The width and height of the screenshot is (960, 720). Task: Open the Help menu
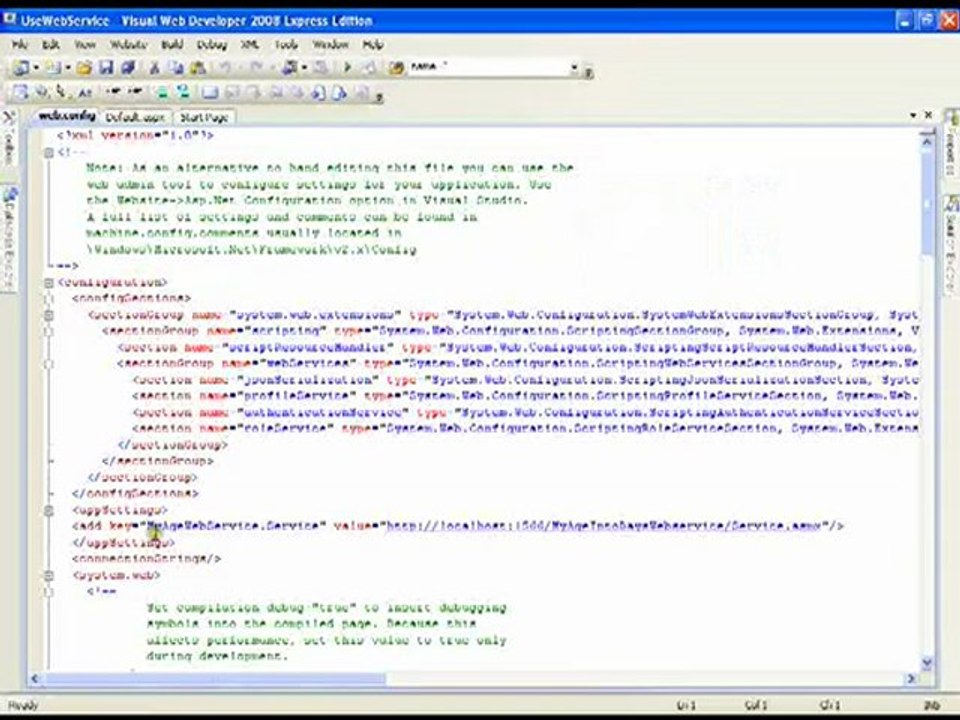[373, 45]
